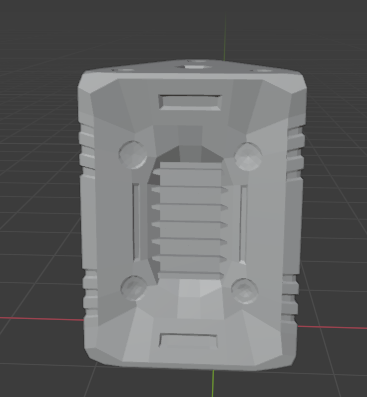Click the green Y axis line above the model
367x397 pixels.
pyautogui.click(x=225, y=37)
